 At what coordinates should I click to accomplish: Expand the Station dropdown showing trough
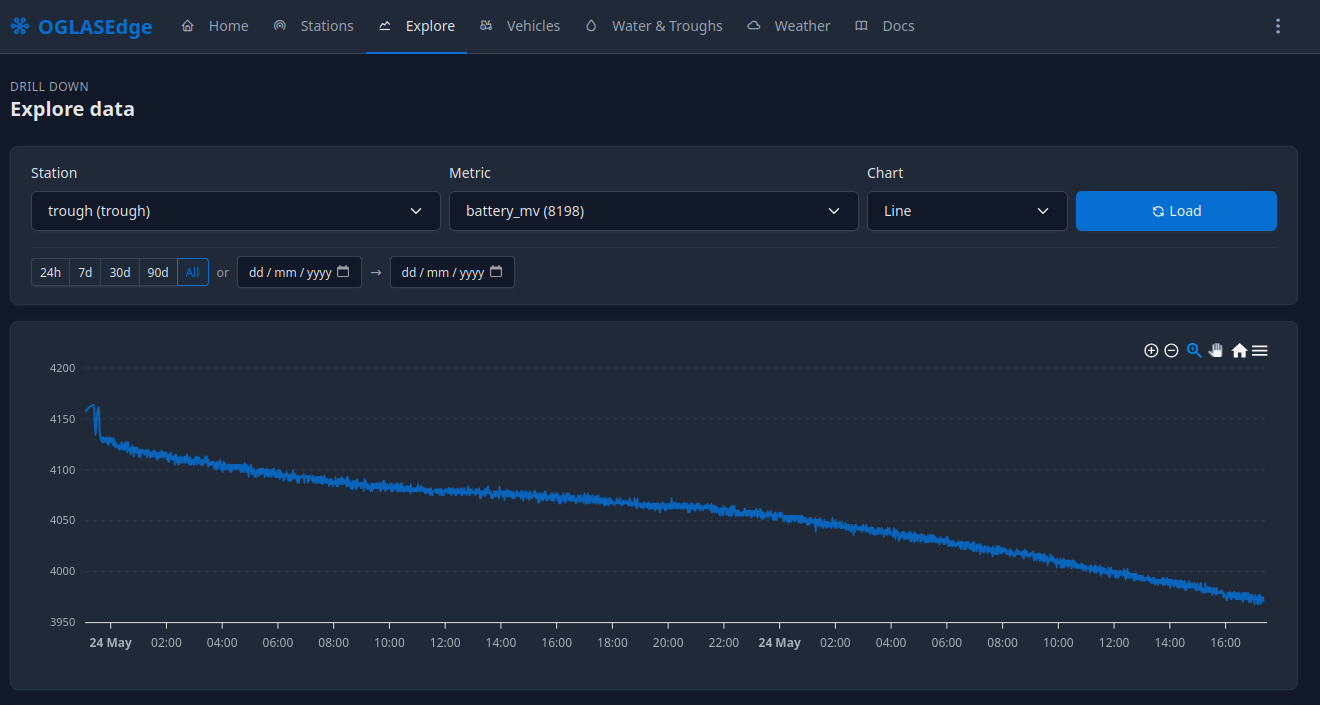click(236, 211)
